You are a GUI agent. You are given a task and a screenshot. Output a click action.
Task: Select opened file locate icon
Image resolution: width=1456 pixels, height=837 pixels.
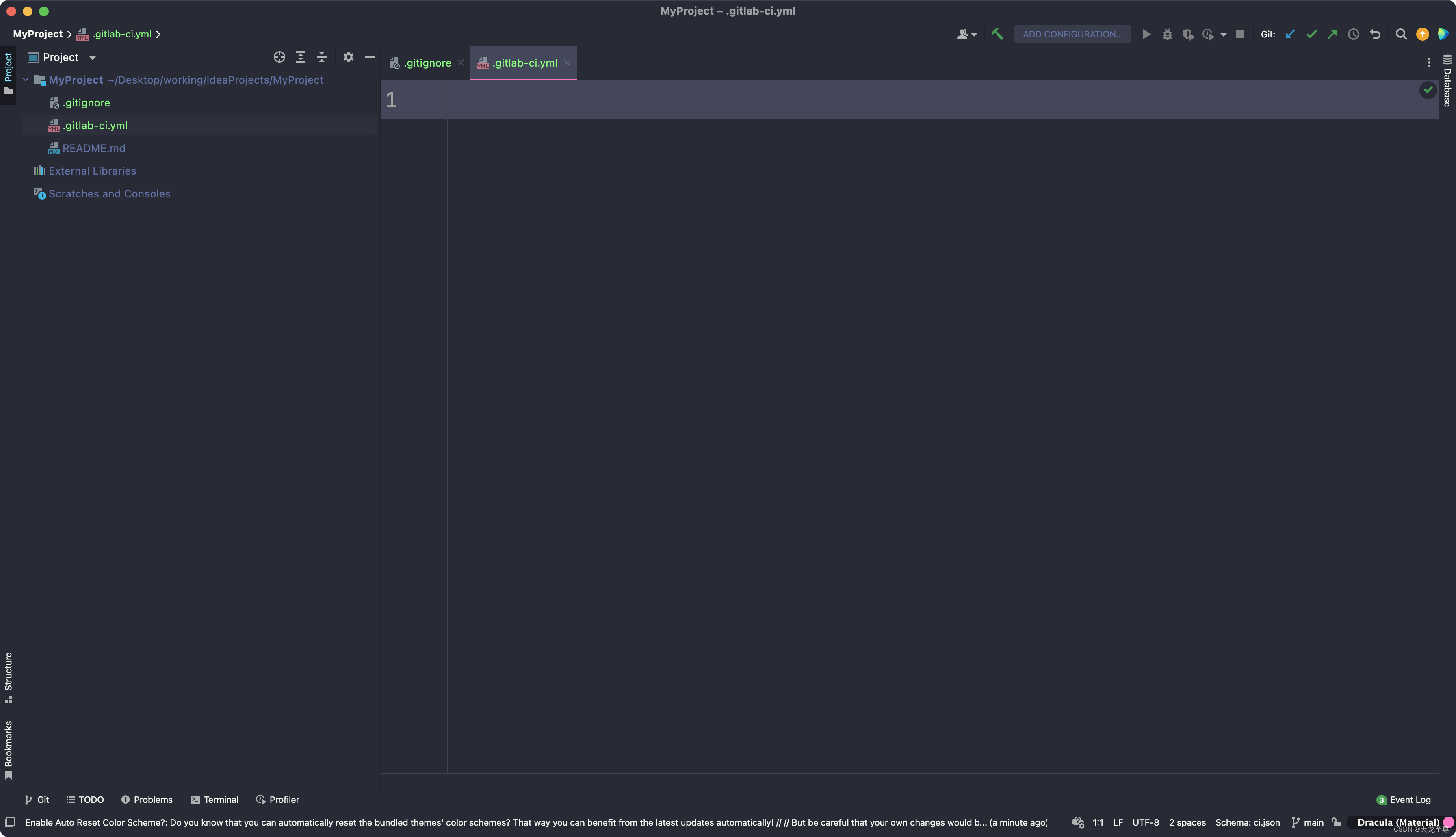coord(279,57)
